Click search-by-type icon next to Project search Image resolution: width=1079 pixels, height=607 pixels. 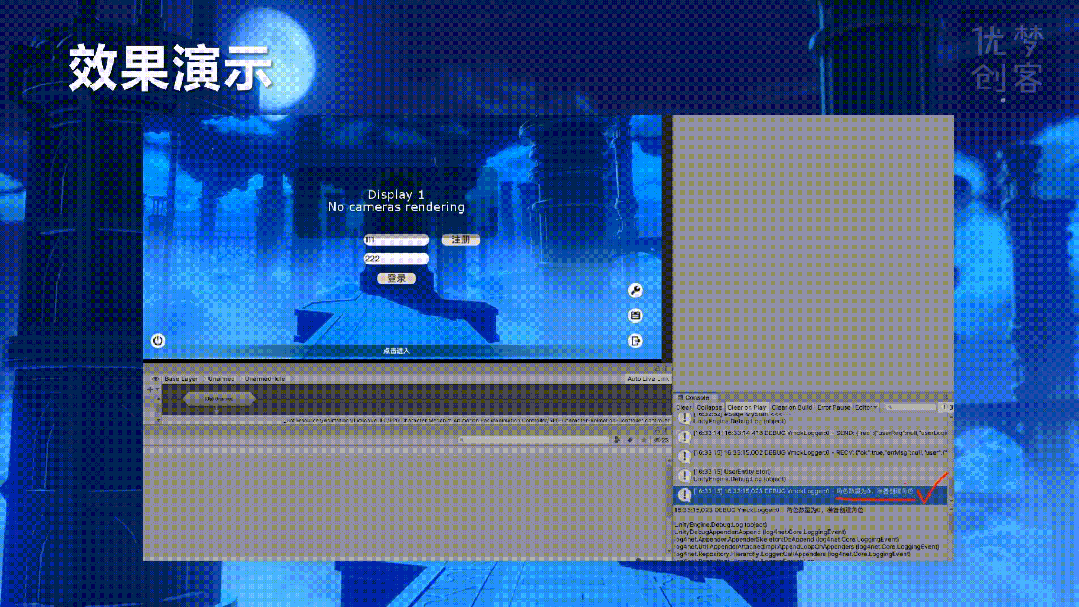(x=617, y=440)
